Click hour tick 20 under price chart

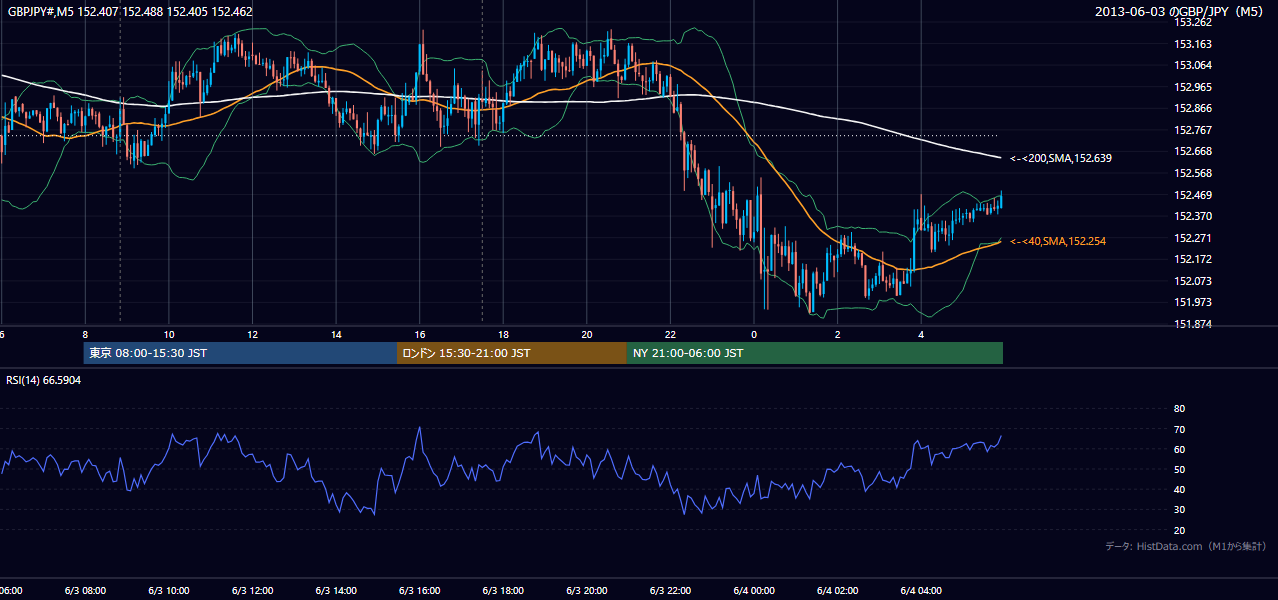(587, 335)
